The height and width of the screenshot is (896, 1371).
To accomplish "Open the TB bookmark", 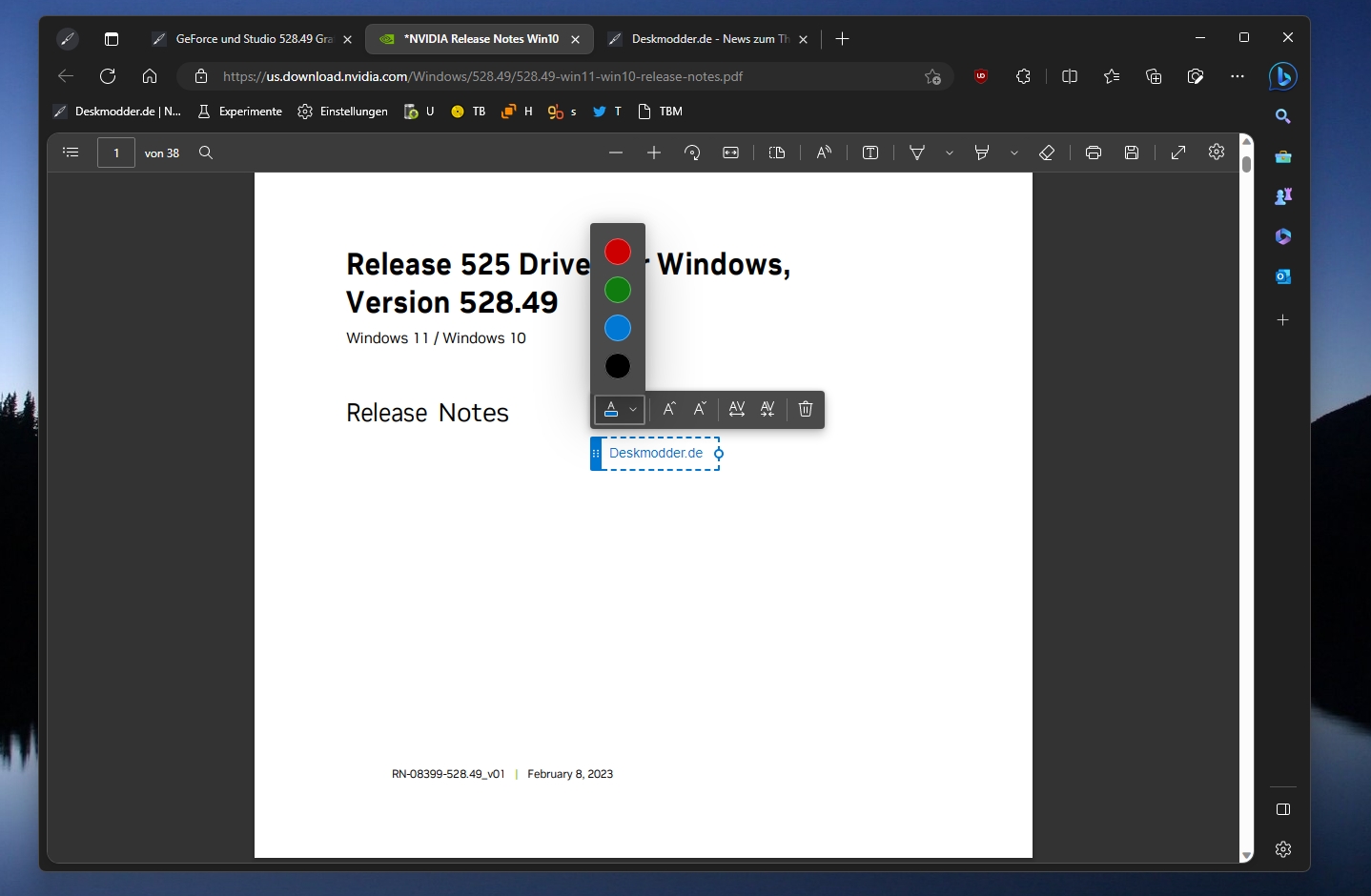I will click(468, 112).
